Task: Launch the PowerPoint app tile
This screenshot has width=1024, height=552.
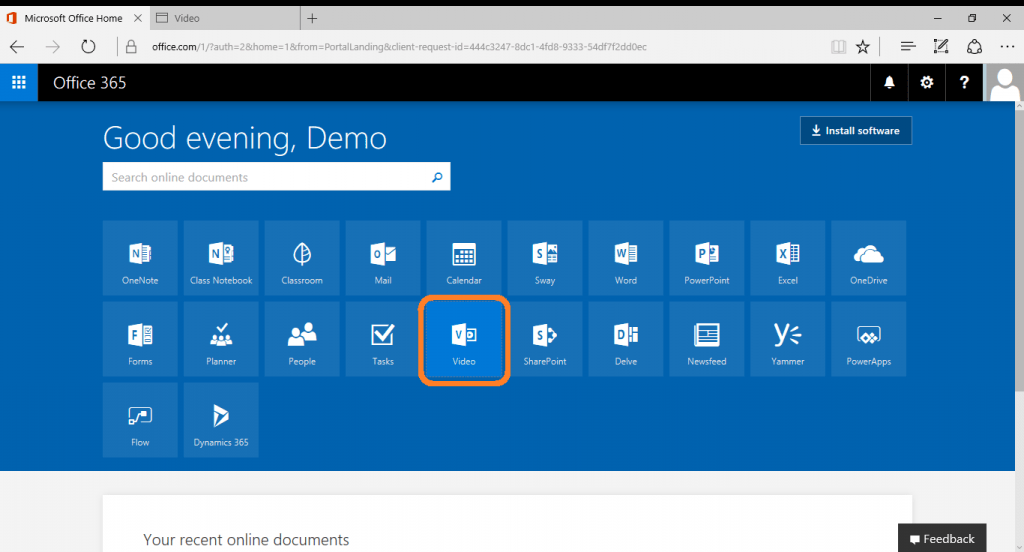Action: (707, 258)
